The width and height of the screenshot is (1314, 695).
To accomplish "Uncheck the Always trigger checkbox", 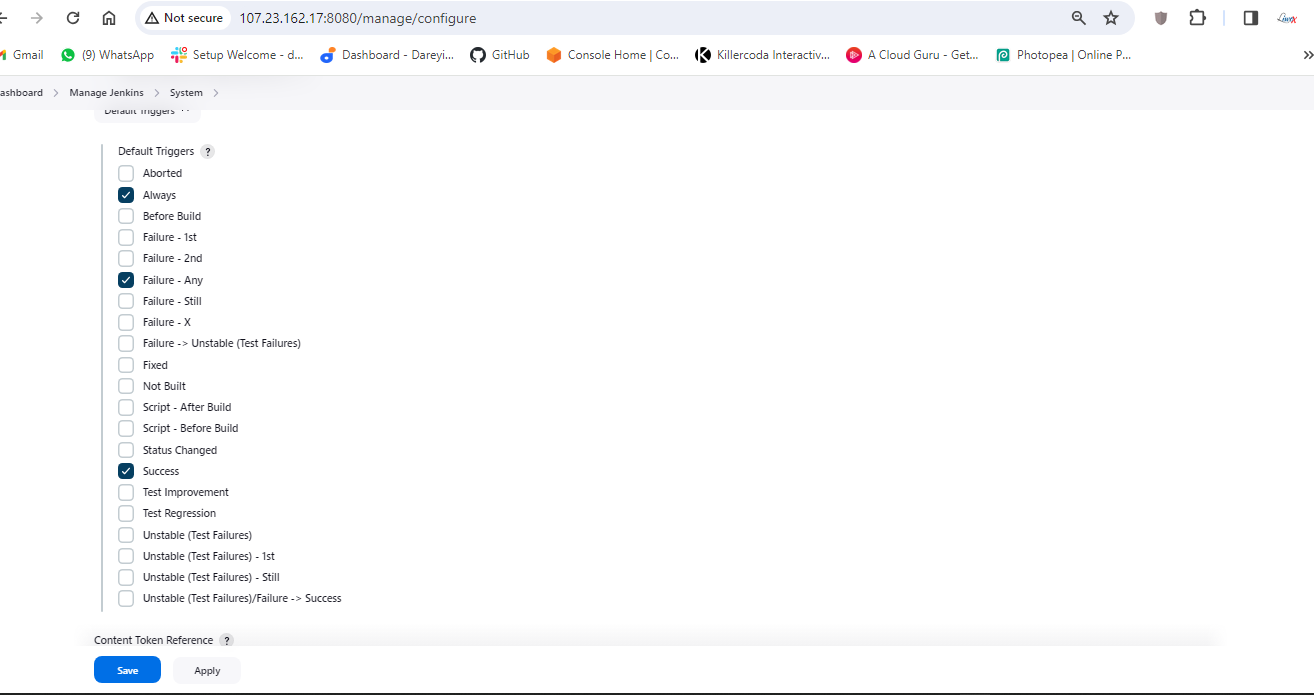I will (126, 195).
